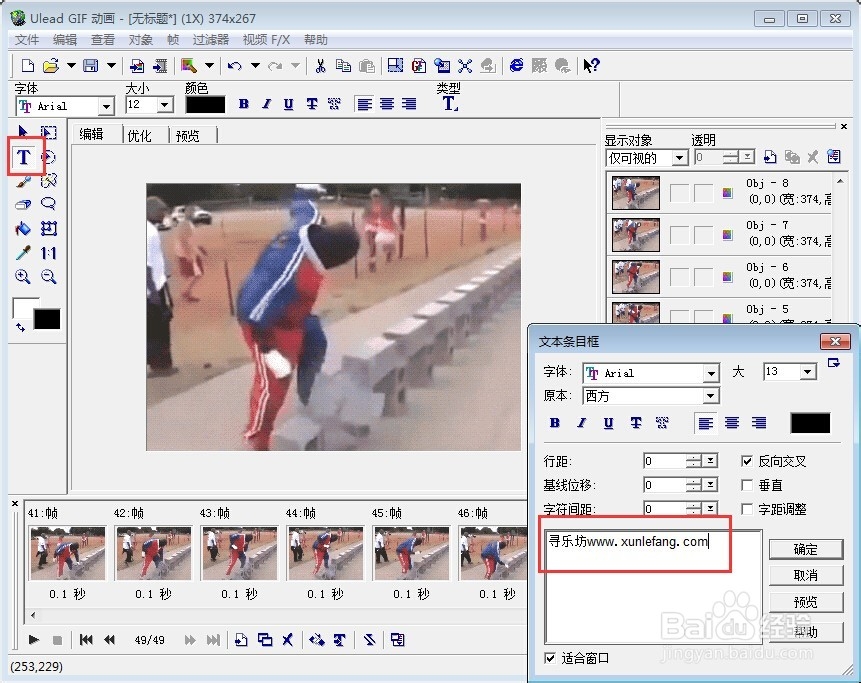Select frame 43 thumbnail
861x683 pixels.
point(239,553)
